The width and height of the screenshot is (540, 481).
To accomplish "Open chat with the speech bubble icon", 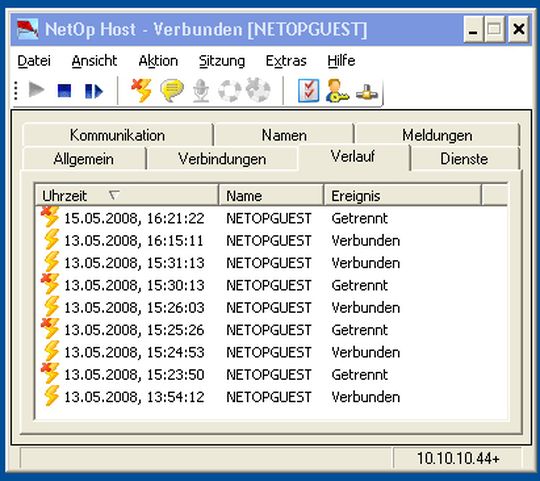I will tap(172, 90).
